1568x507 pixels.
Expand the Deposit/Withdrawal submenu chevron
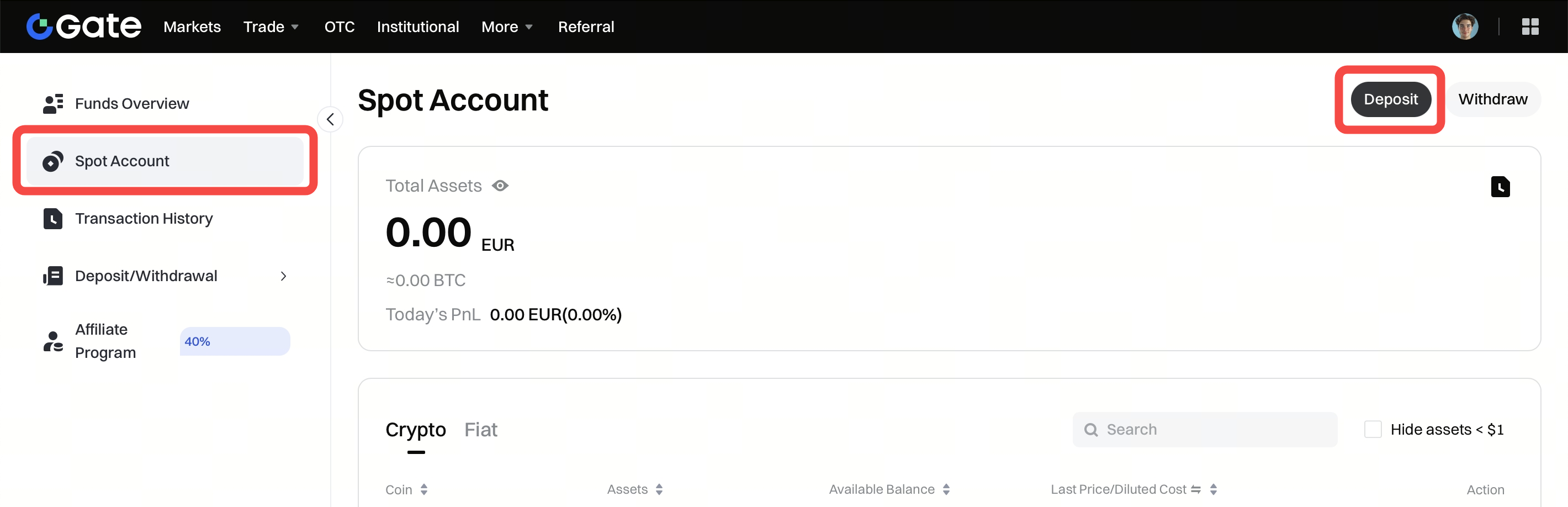coord(283,276)
